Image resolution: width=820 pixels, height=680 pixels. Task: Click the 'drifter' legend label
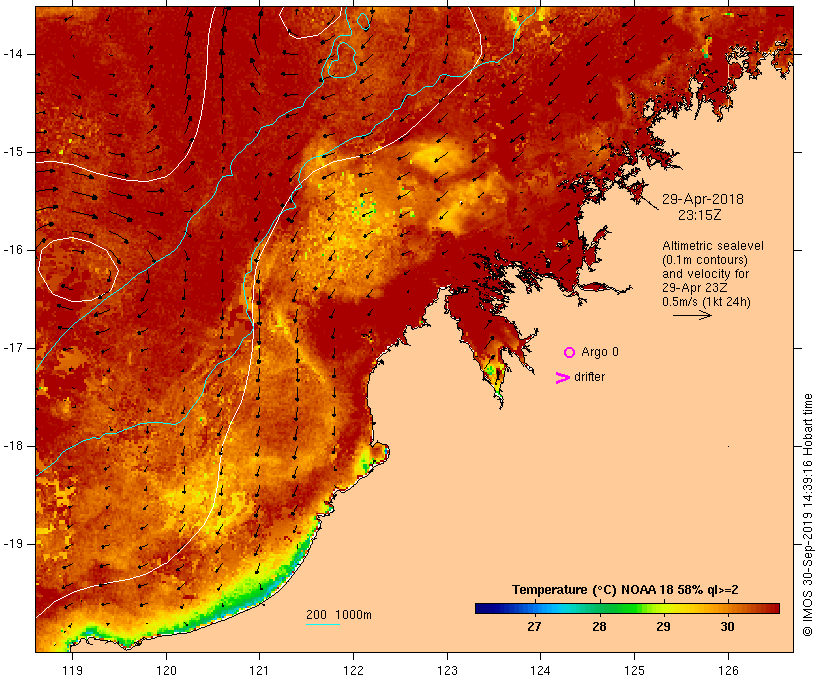[589, 377]
